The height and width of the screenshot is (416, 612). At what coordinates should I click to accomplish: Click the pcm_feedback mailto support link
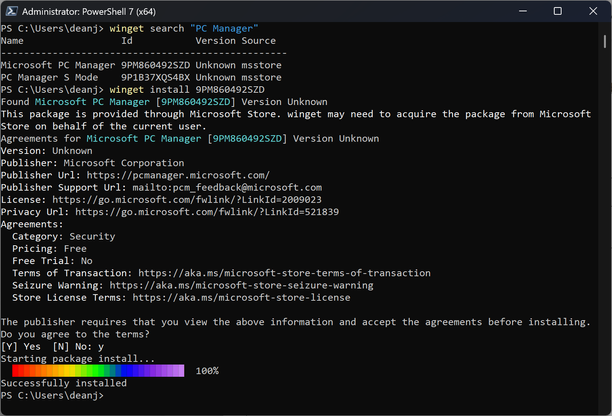(x=226, y=187)
